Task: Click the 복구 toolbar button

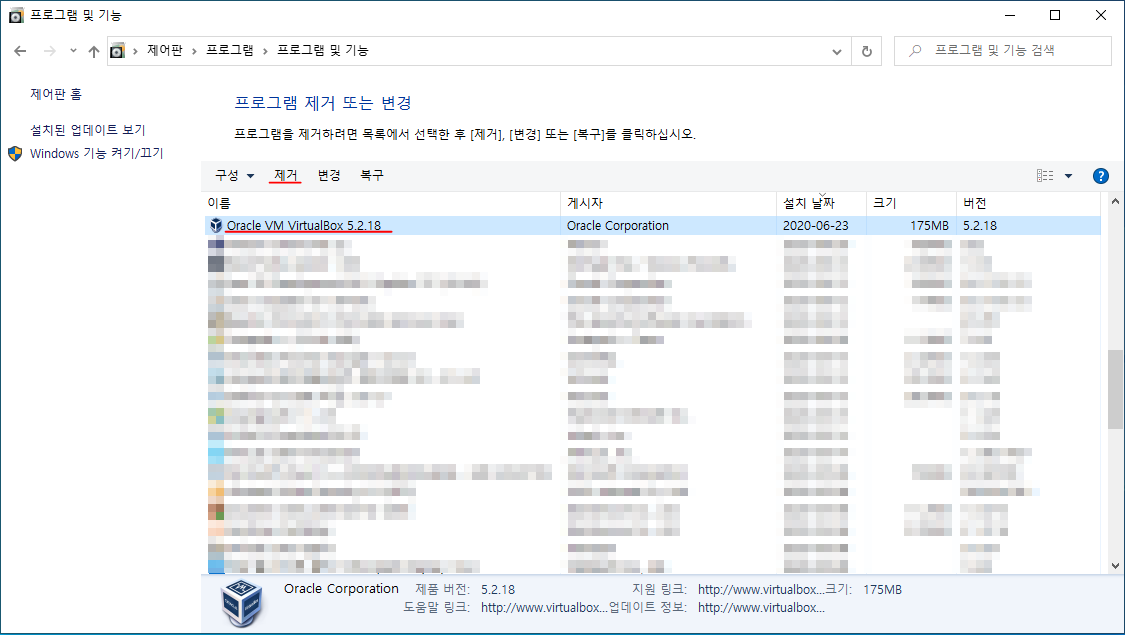Action: [372, 175]
